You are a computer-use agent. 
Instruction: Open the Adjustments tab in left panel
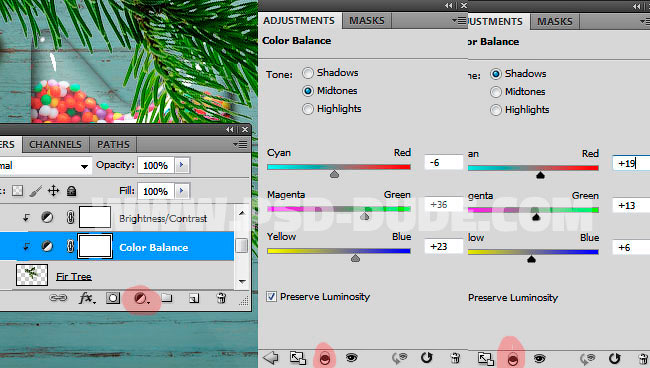pyautogui.click(x=299, y=20)
